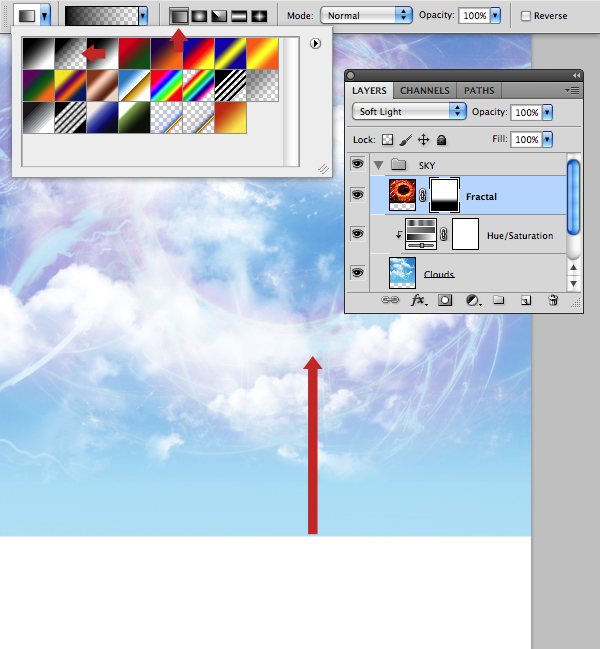Open the options bar Opacity slider arrow
The height and width of the screenshot is (649, 600).
click(x=495, y=16)
